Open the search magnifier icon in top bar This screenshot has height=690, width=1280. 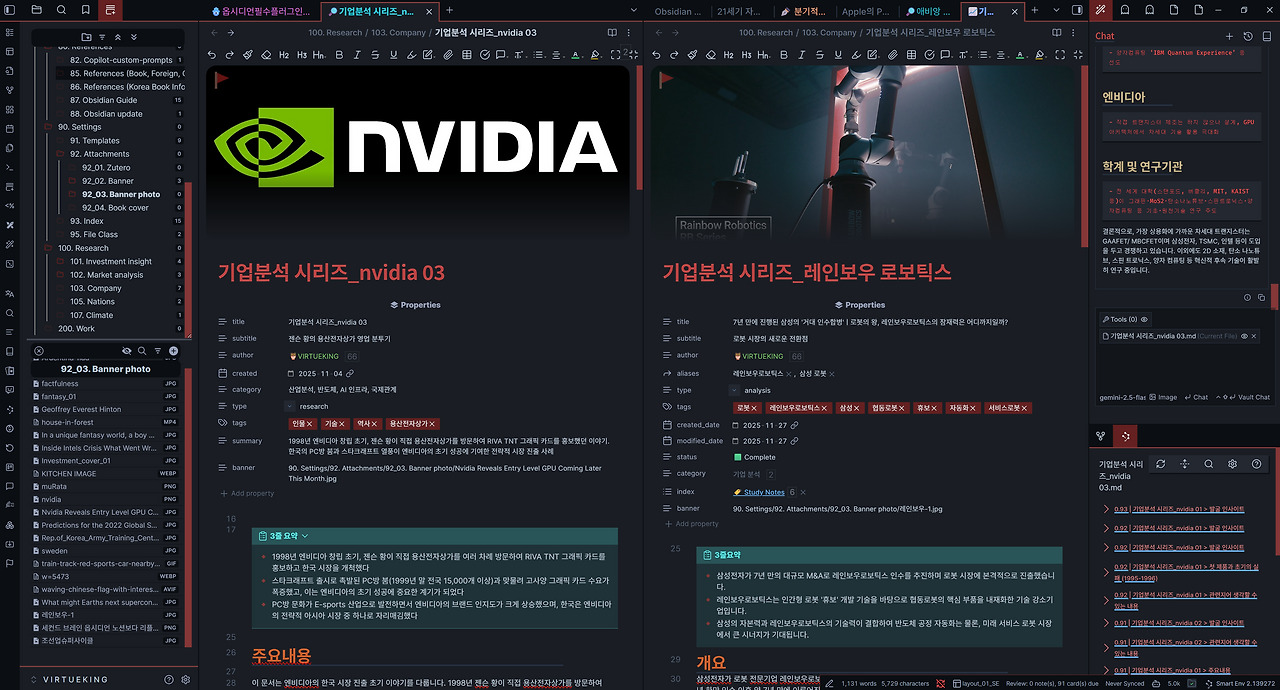click(x=62, y=10)
